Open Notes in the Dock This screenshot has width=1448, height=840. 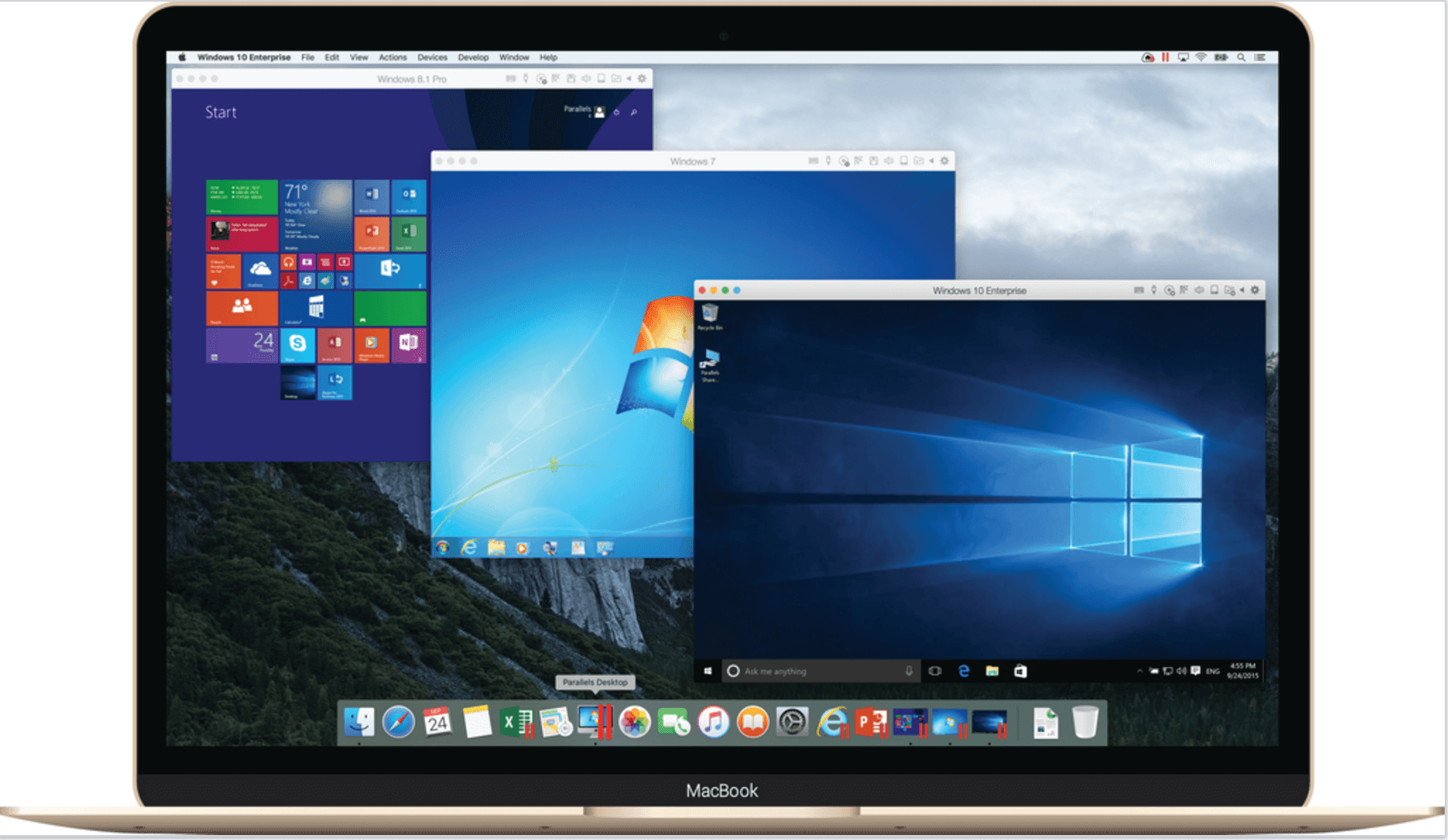click(x=477, y=722)
